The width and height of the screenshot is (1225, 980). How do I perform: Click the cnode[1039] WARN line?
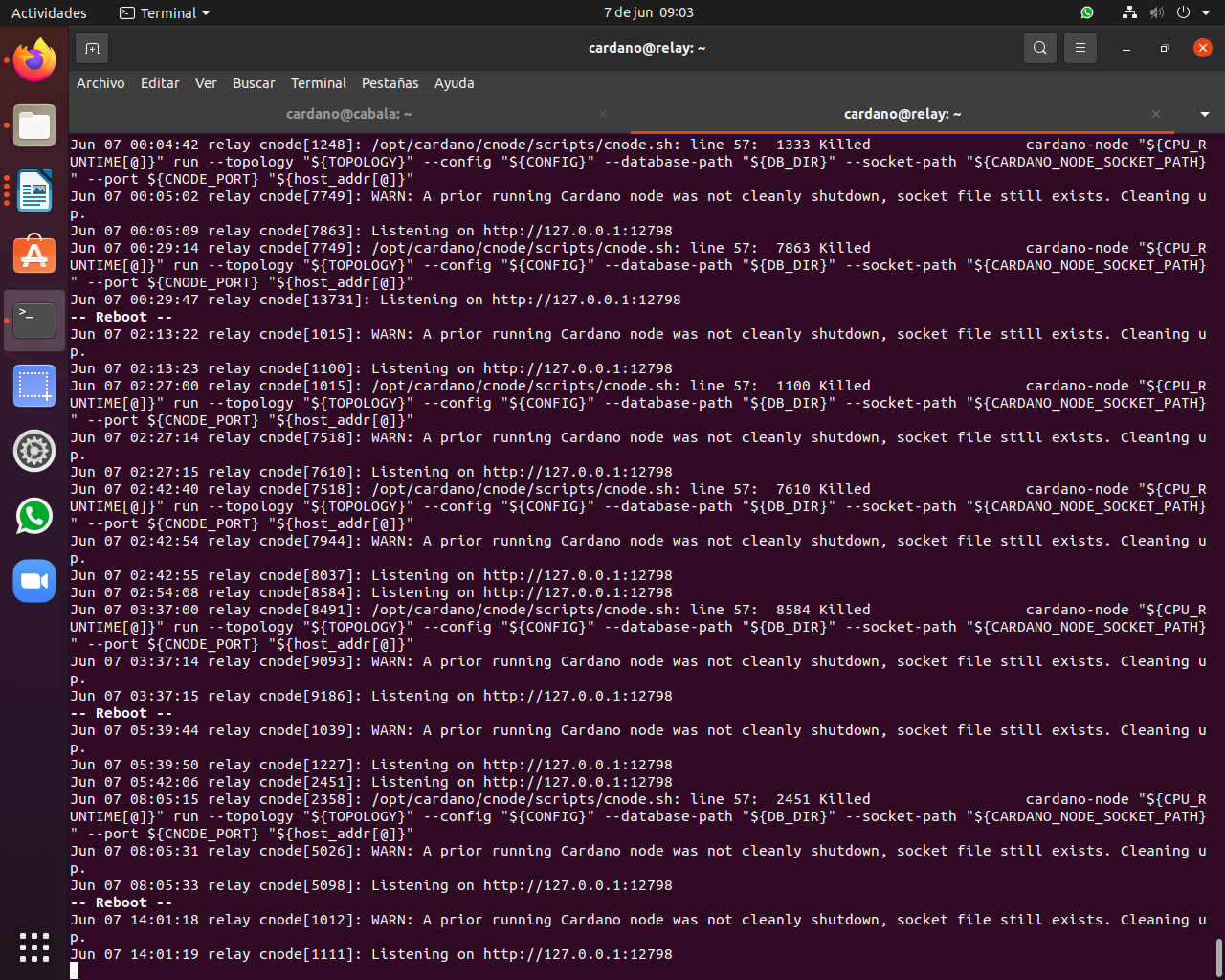(x=638, y=739)
